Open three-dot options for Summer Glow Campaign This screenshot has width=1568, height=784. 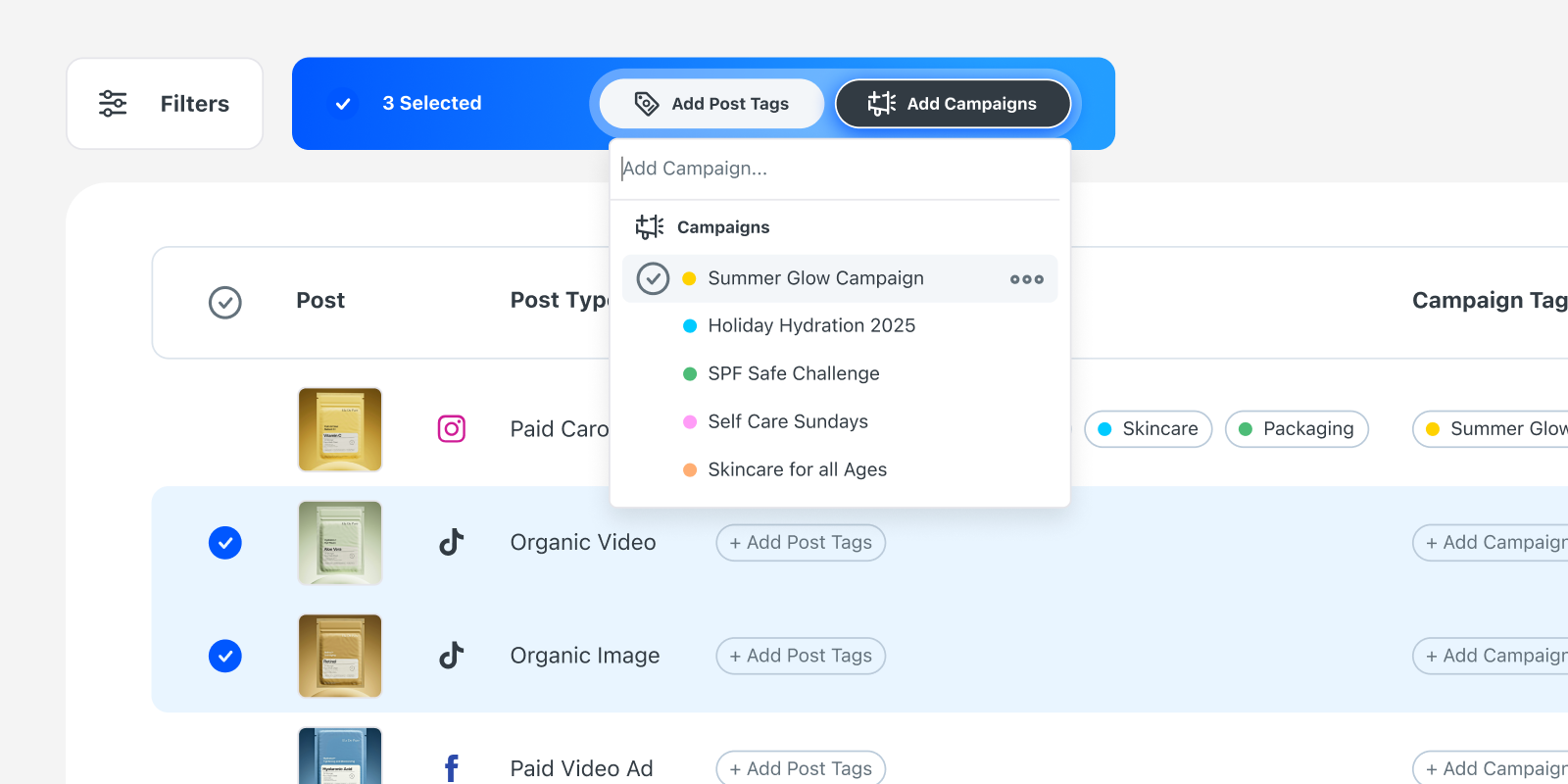click(1026, 279)
